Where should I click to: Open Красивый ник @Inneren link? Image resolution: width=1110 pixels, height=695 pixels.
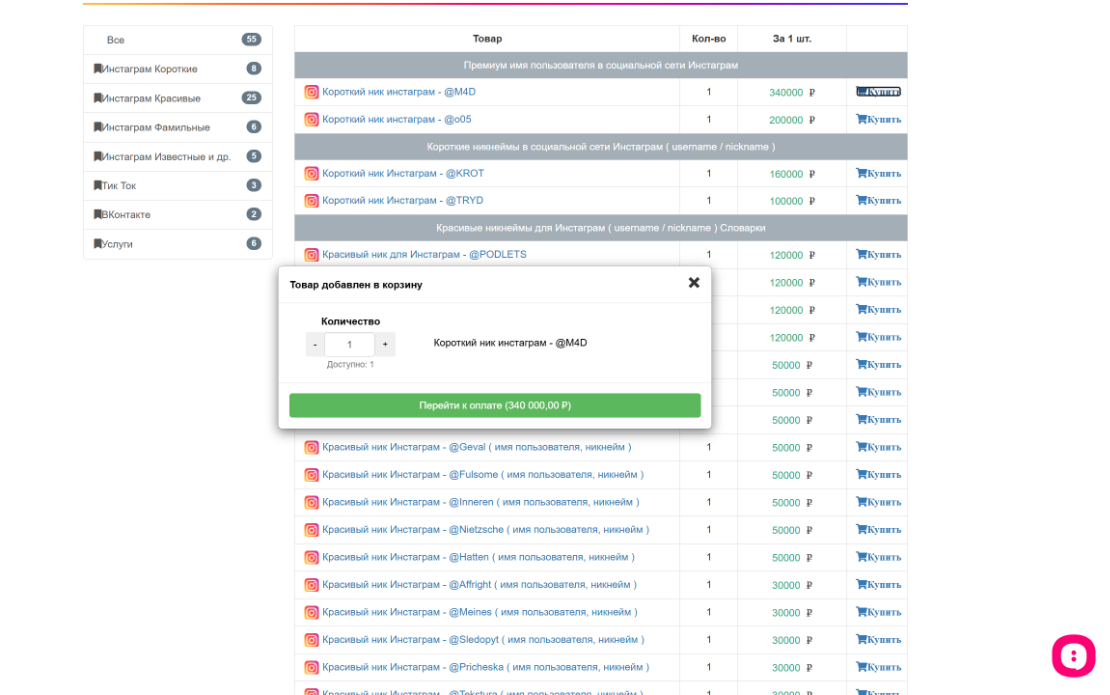pyautogui.click(x=481, y=502)
